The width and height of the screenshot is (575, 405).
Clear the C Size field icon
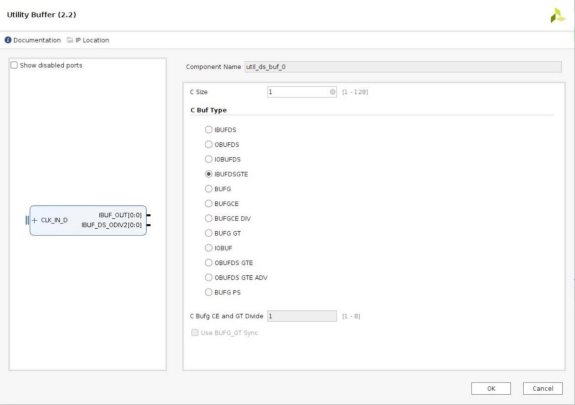coord(332,92)
